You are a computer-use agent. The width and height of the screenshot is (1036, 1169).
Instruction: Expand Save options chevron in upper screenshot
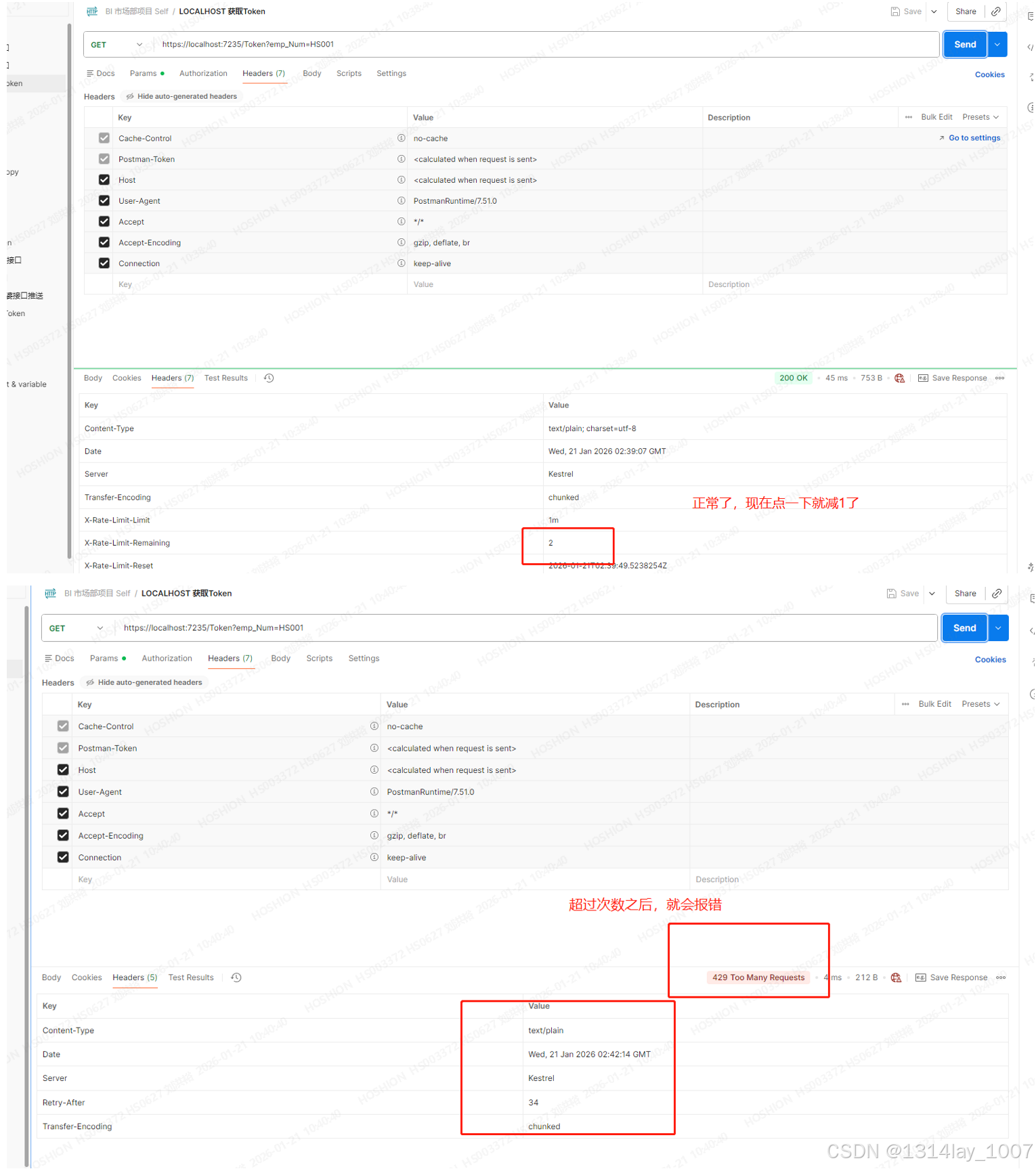[934, 12]
